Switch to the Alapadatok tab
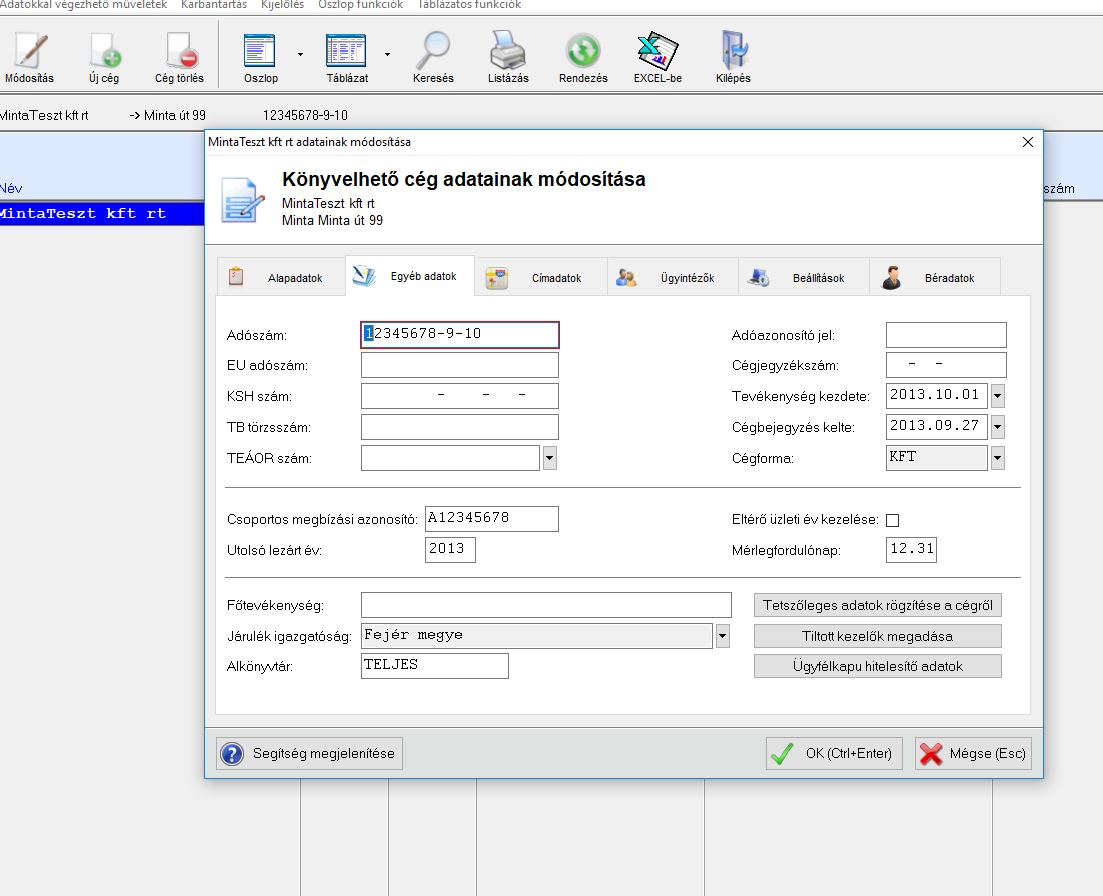The height and width of the screenshot is (896, 1103). [280, 278]
